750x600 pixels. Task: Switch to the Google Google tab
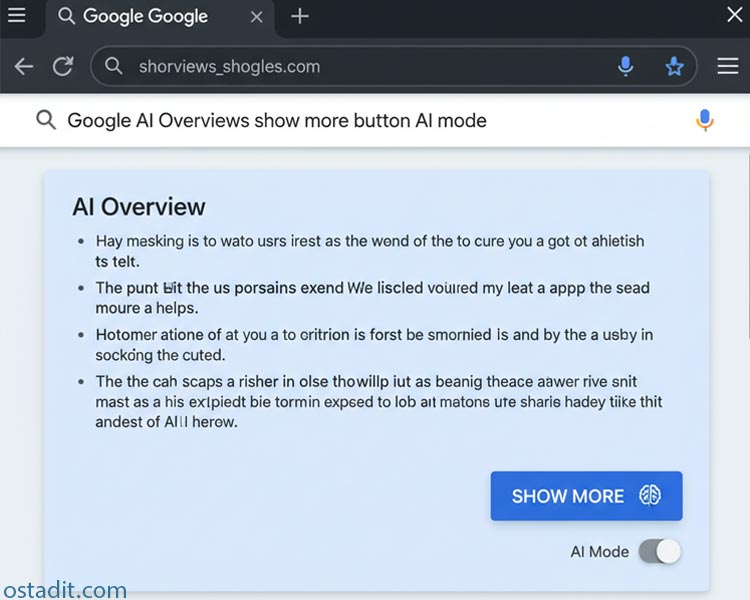[x=145, y=16]
